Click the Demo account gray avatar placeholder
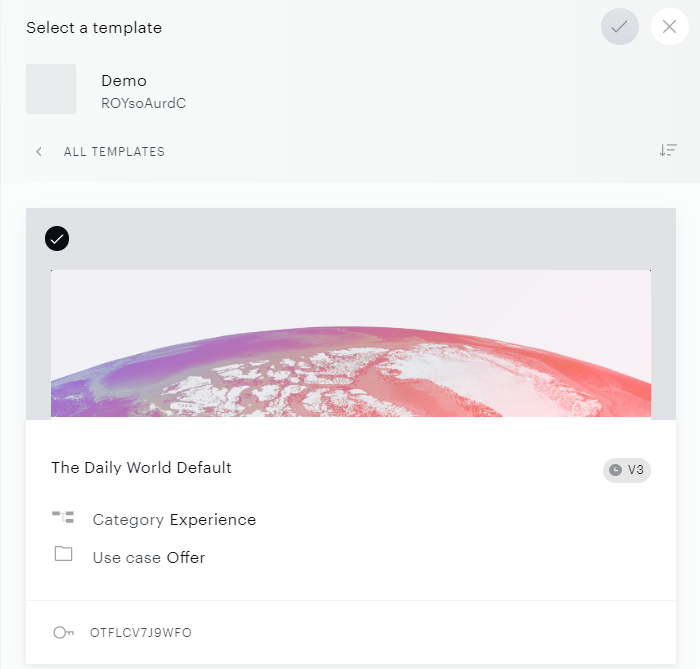The width and height of the screenshot is (700, 669). [x=51, y=89]
